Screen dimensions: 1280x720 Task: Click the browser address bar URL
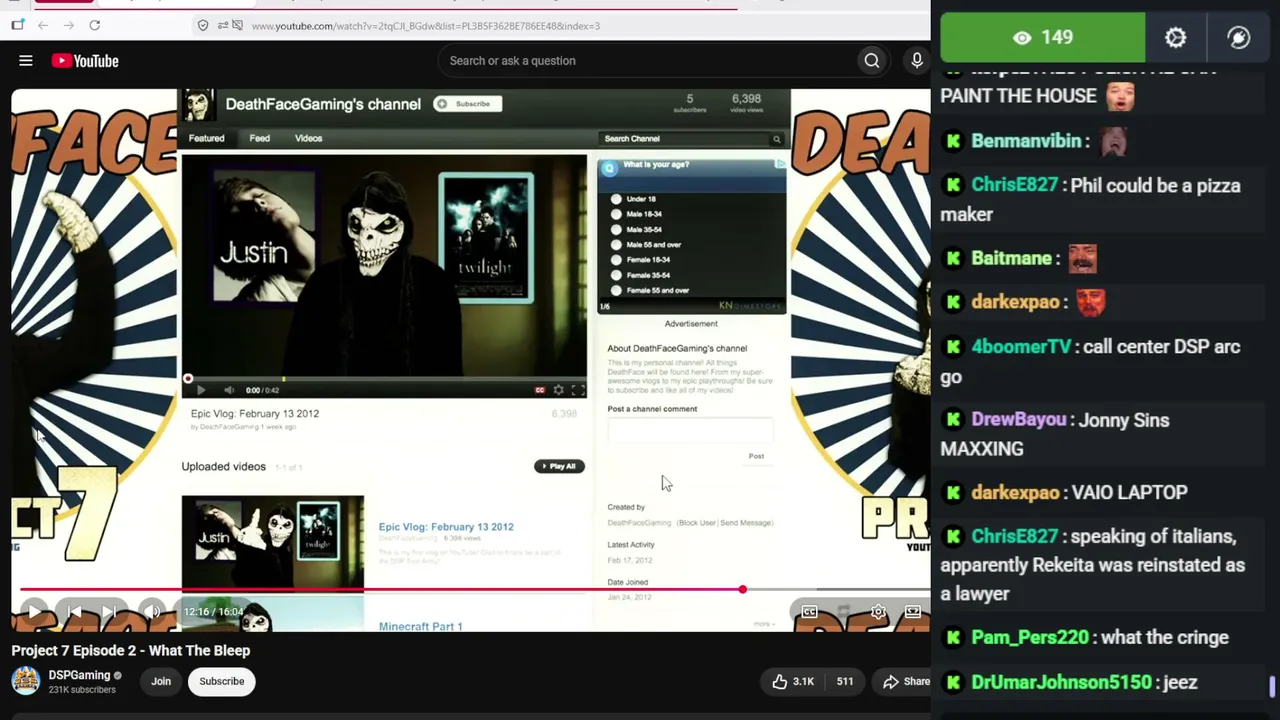(426, 25)
